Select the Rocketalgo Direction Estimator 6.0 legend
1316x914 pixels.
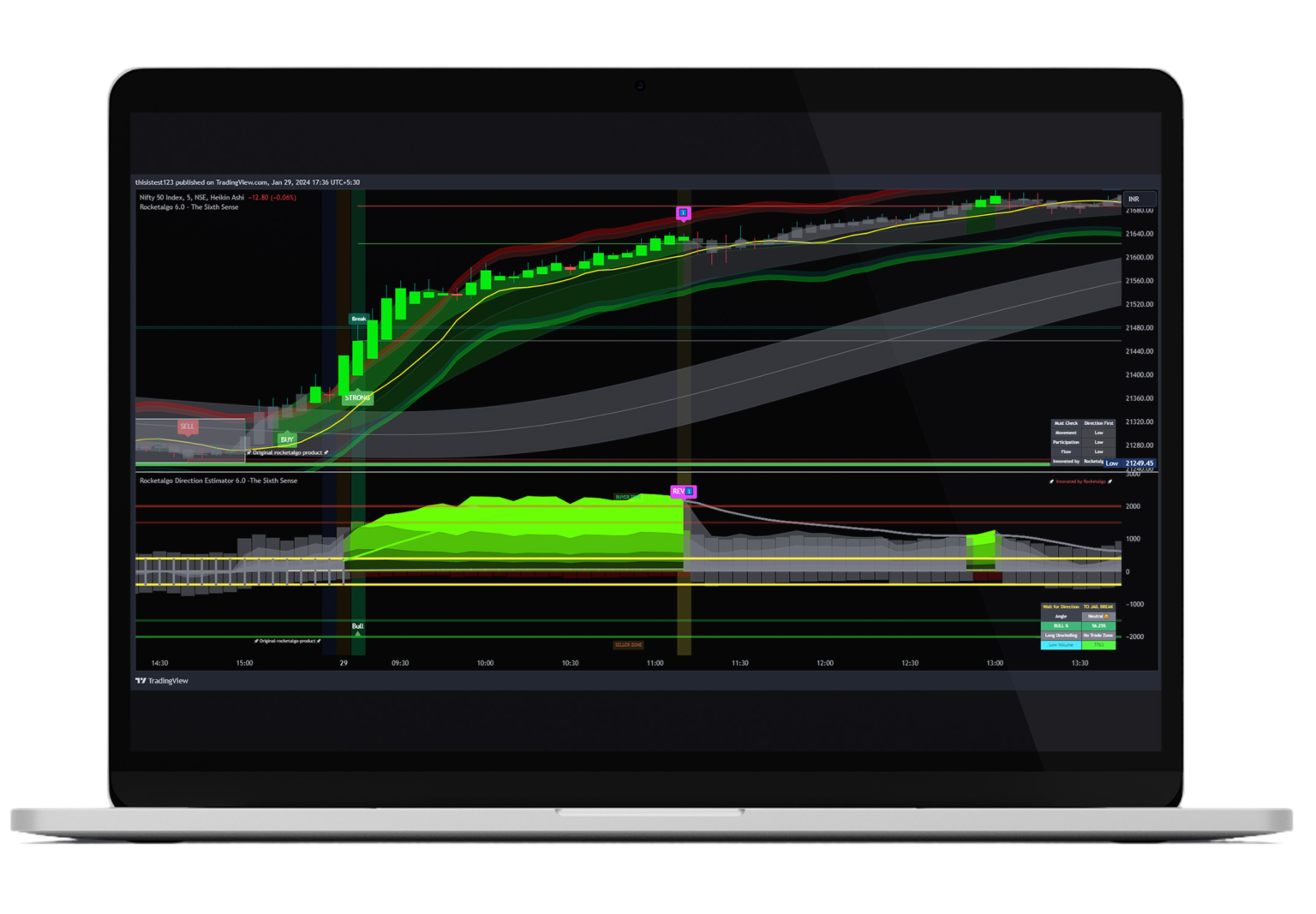(218, 481)
